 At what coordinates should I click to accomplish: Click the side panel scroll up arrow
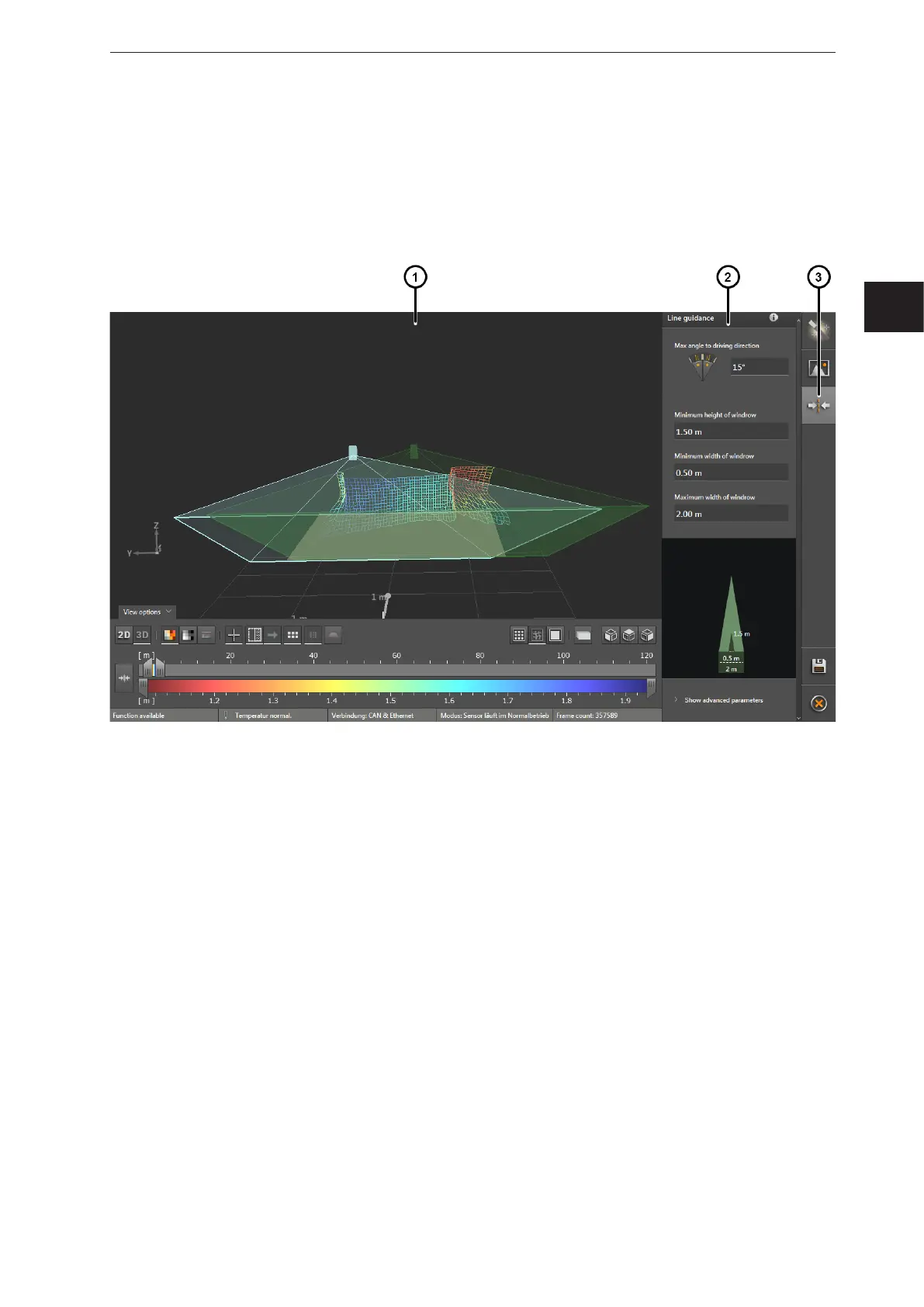(x=798, y=319)
